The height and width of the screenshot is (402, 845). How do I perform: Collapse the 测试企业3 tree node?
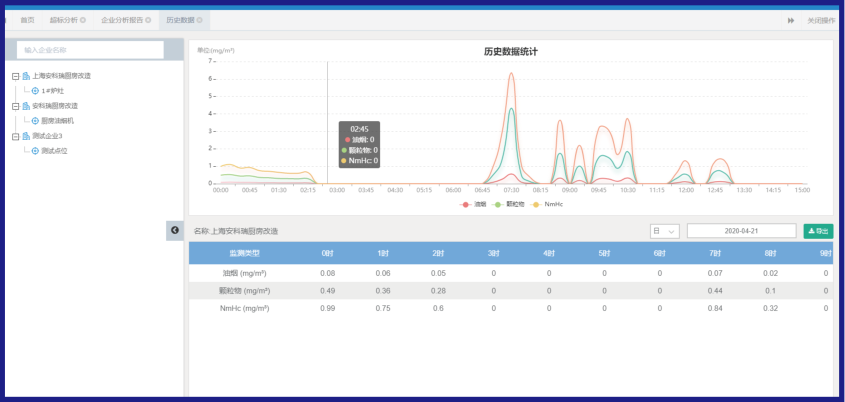point(14,136)
